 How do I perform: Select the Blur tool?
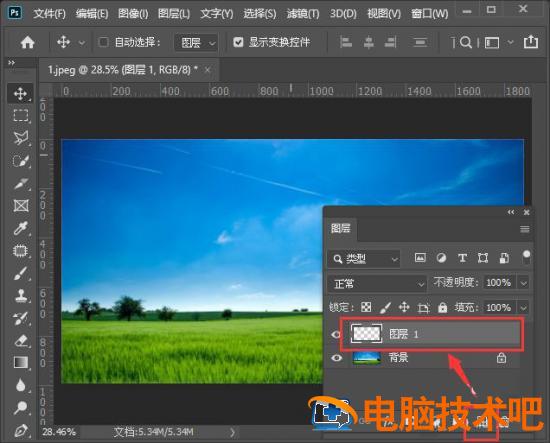[20, 385]
